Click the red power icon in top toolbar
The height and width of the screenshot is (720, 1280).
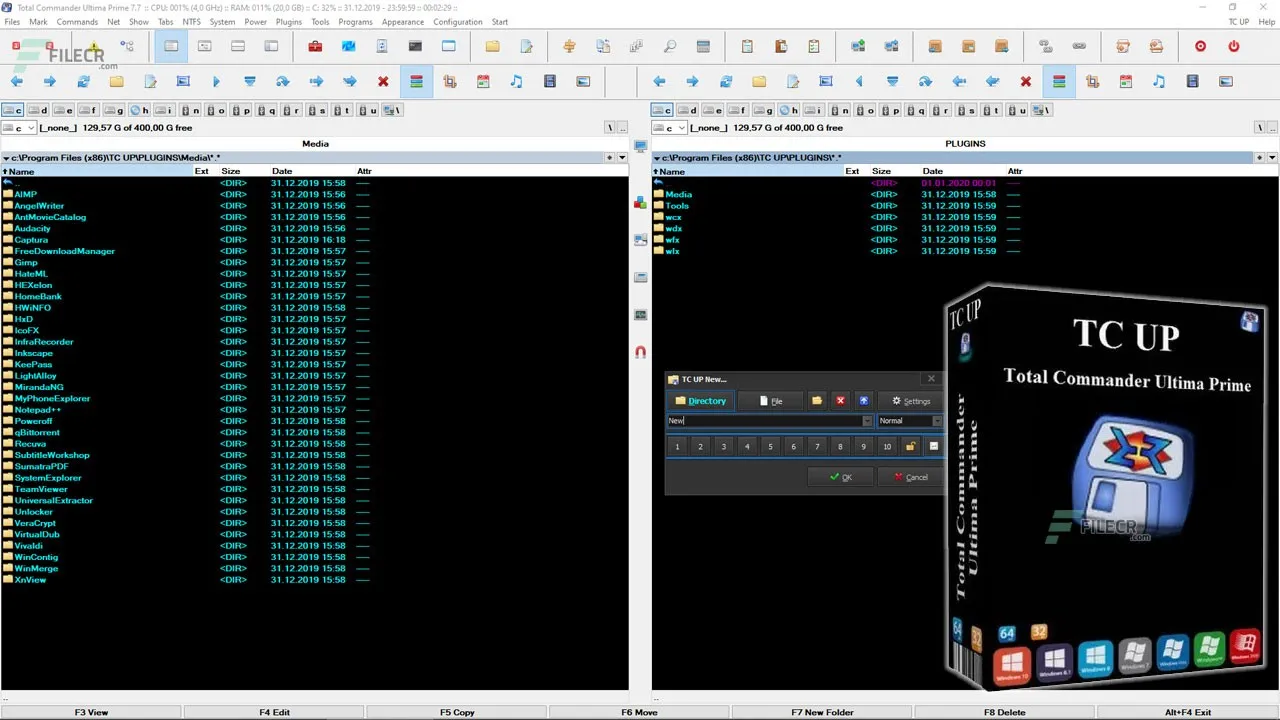[1233, 46]
